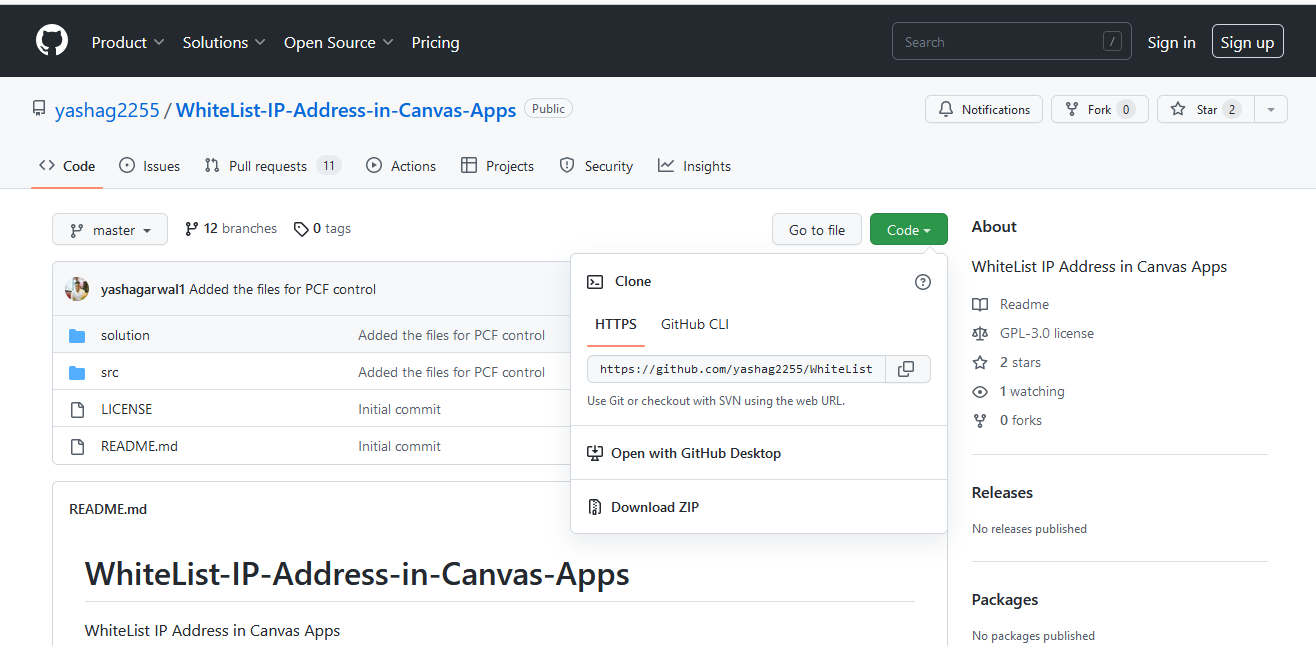The image size is (1316, 646).
Task: Click the GitHub Octocat logo
Action: click(52, 41)
